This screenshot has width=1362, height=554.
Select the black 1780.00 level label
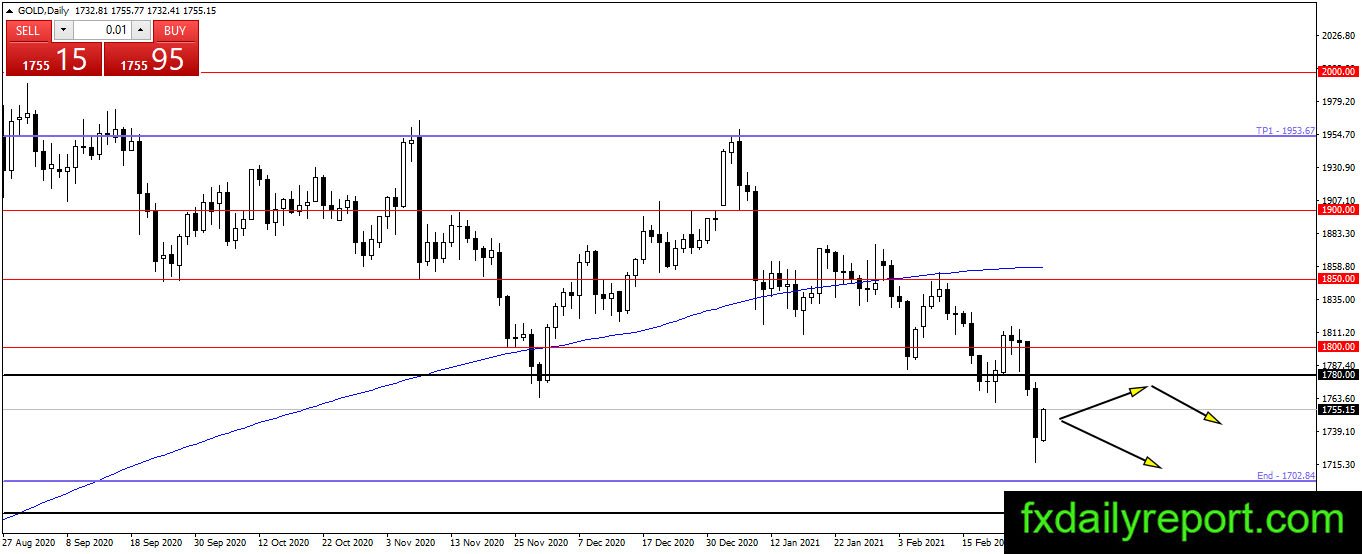[x=1337, y=375]
